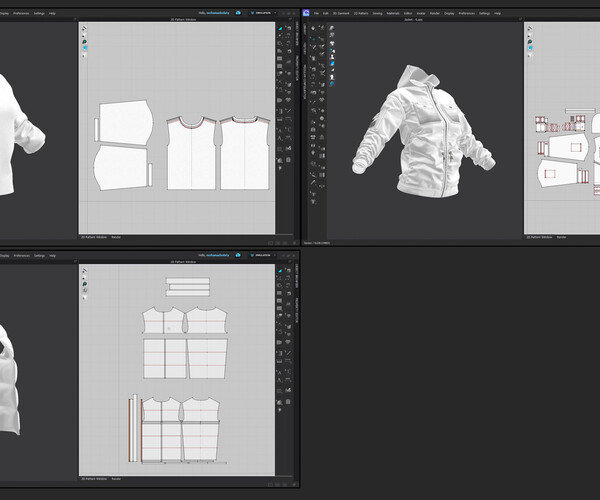Expand SIMULATION mode dropdown in bottom-left window
The width and height of the screenshot is (600, 500).
(262, 255)
